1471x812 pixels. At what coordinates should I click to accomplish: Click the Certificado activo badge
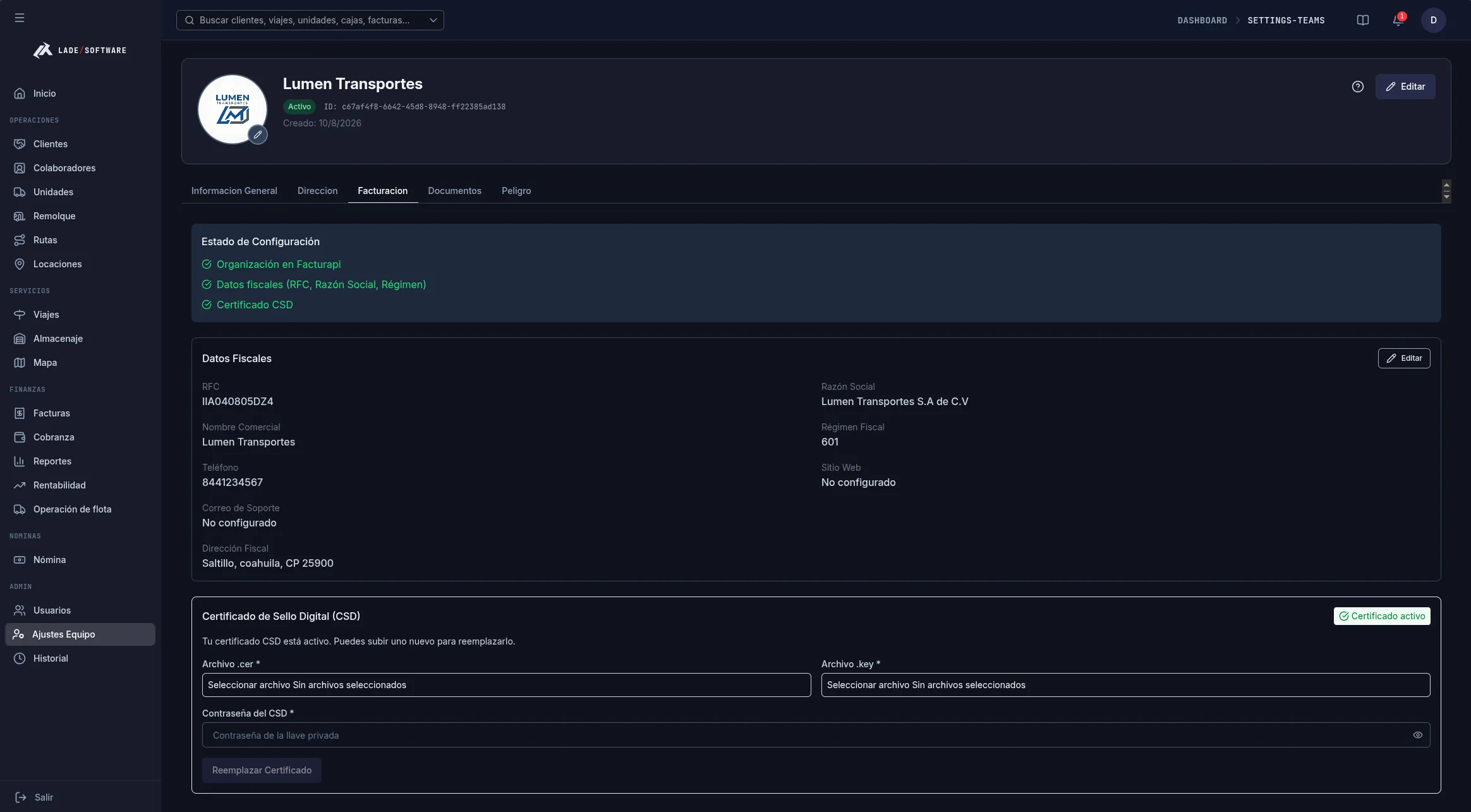tap(1382, 616)
